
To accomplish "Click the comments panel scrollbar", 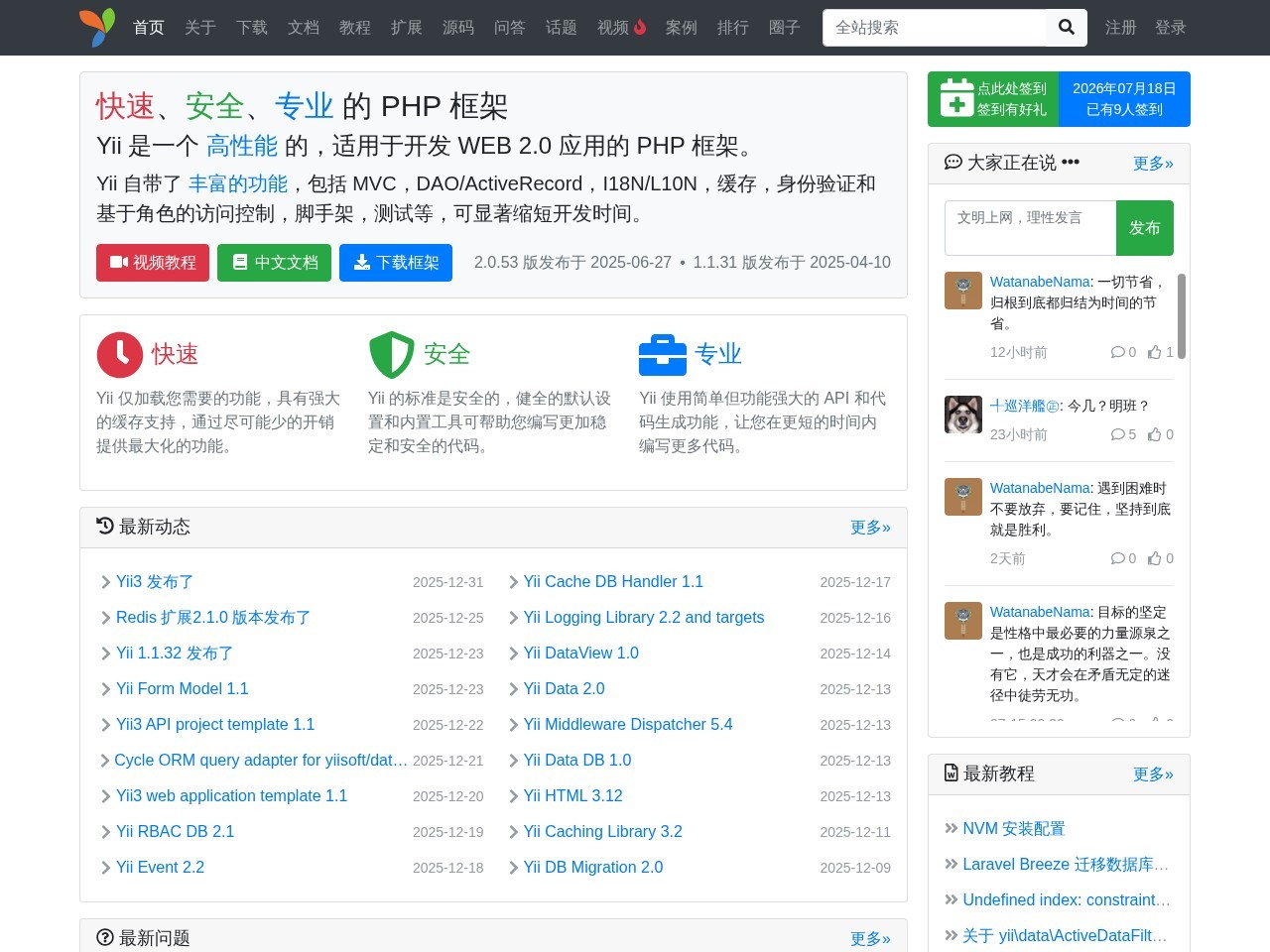I will coord(1182,316).
